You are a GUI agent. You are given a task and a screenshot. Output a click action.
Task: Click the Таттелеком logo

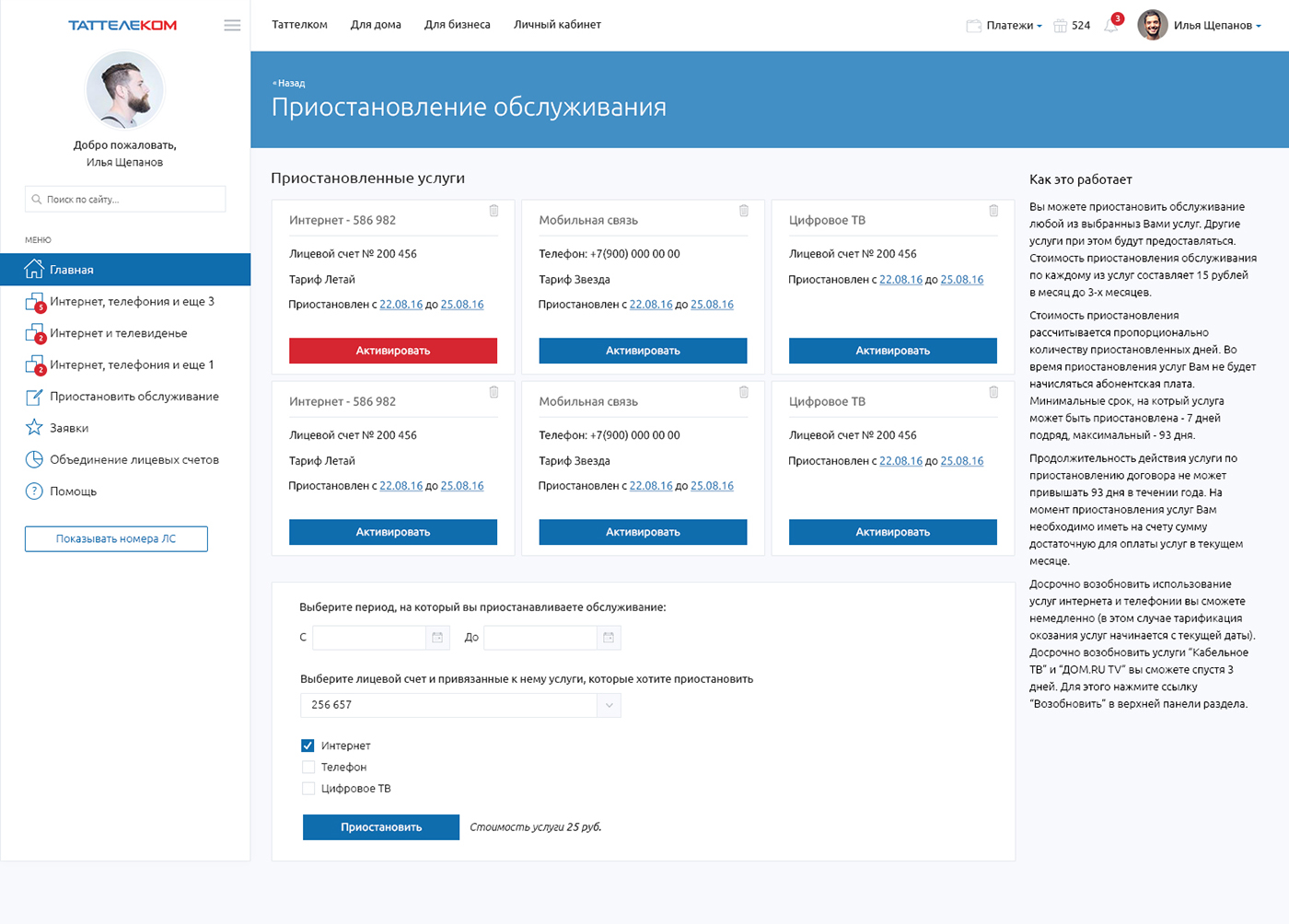[x=122, y=26]
